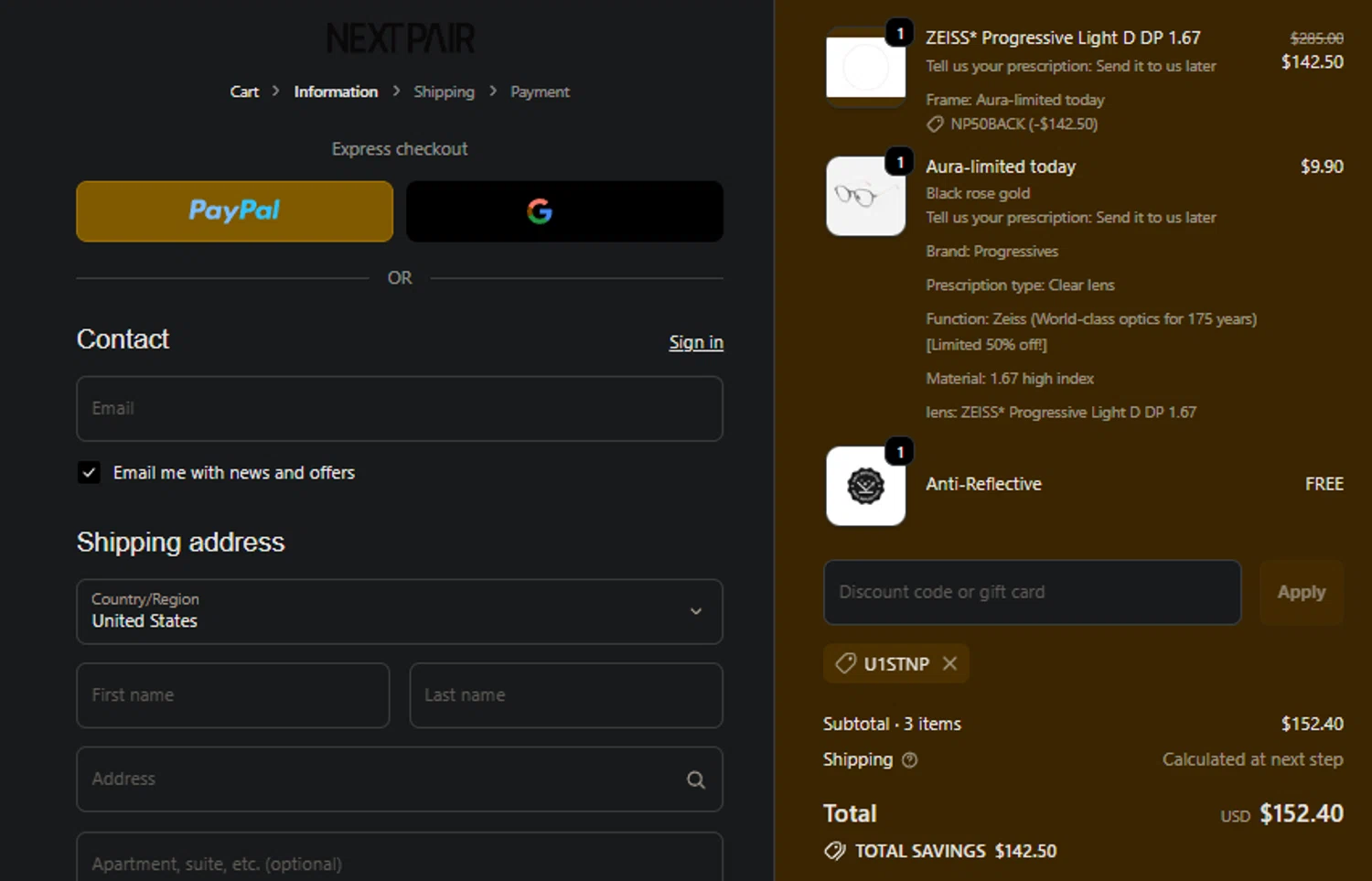1372x881 pixels.
Task: Click the Aura-limited today item title
Action: 1001,167
